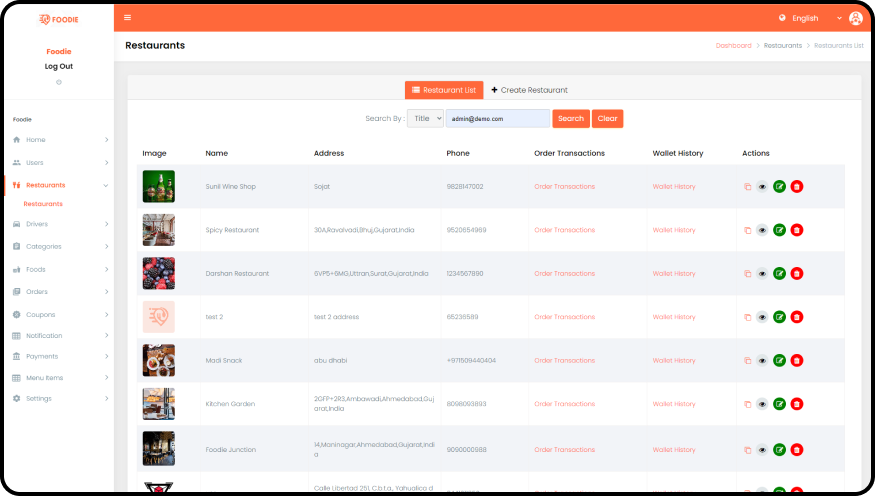Image resolution: width=875 pixels, height=496 pixels.
Task: Click the edit icon for Madi Snack
Action: point(779,360)
